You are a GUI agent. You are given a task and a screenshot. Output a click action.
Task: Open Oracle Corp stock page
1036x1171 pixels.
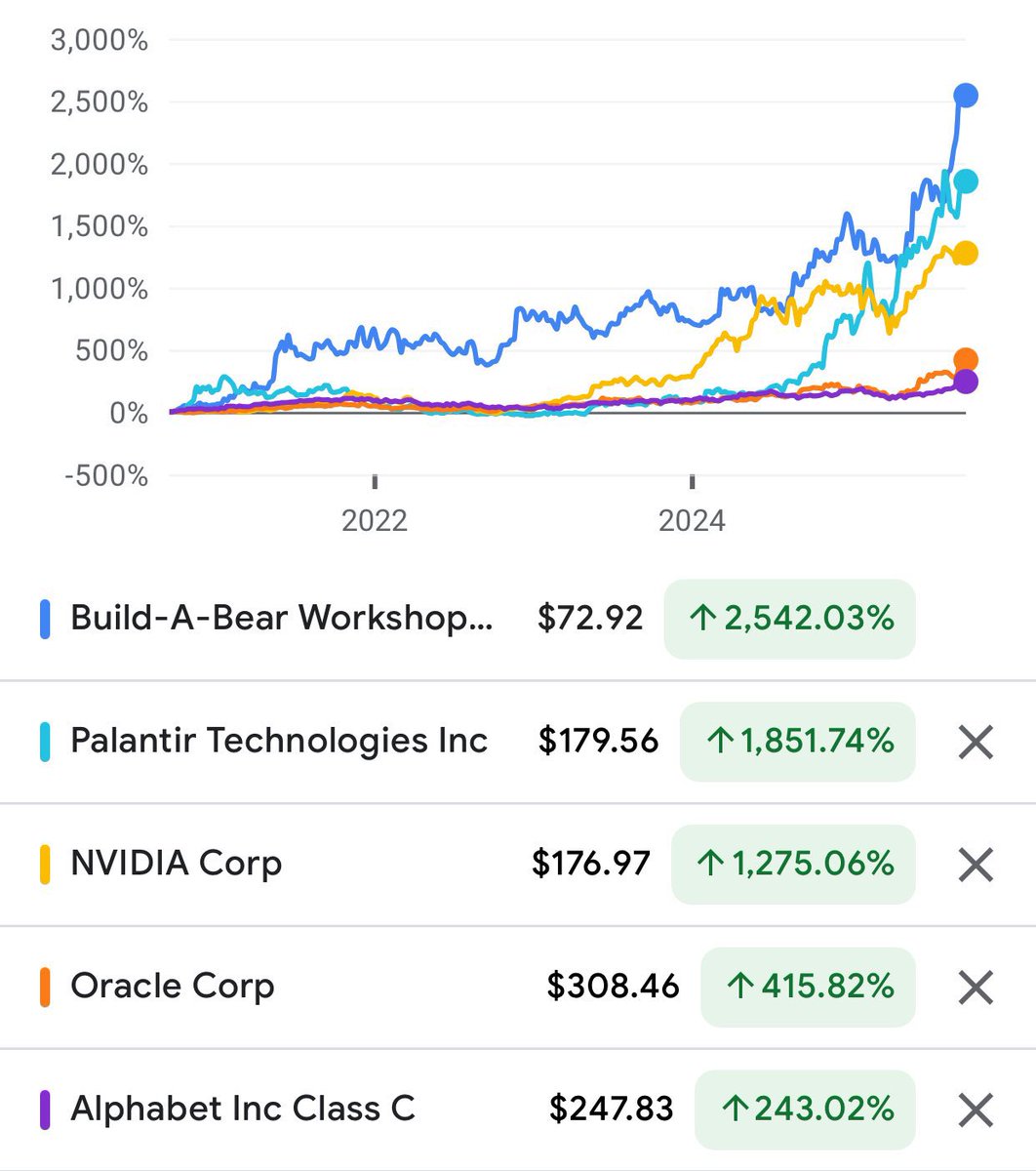[x=173, y=987]
